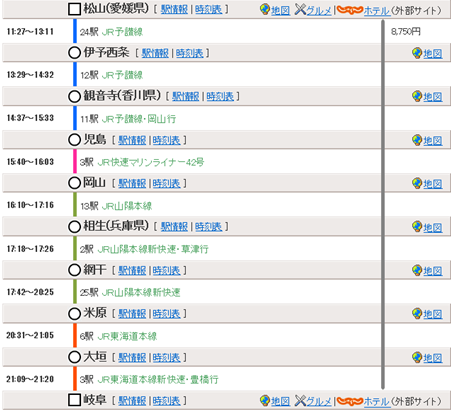Click the time 17:42〜20:25
This screenshot has height=411, width=451.
[x=30, y=292]
